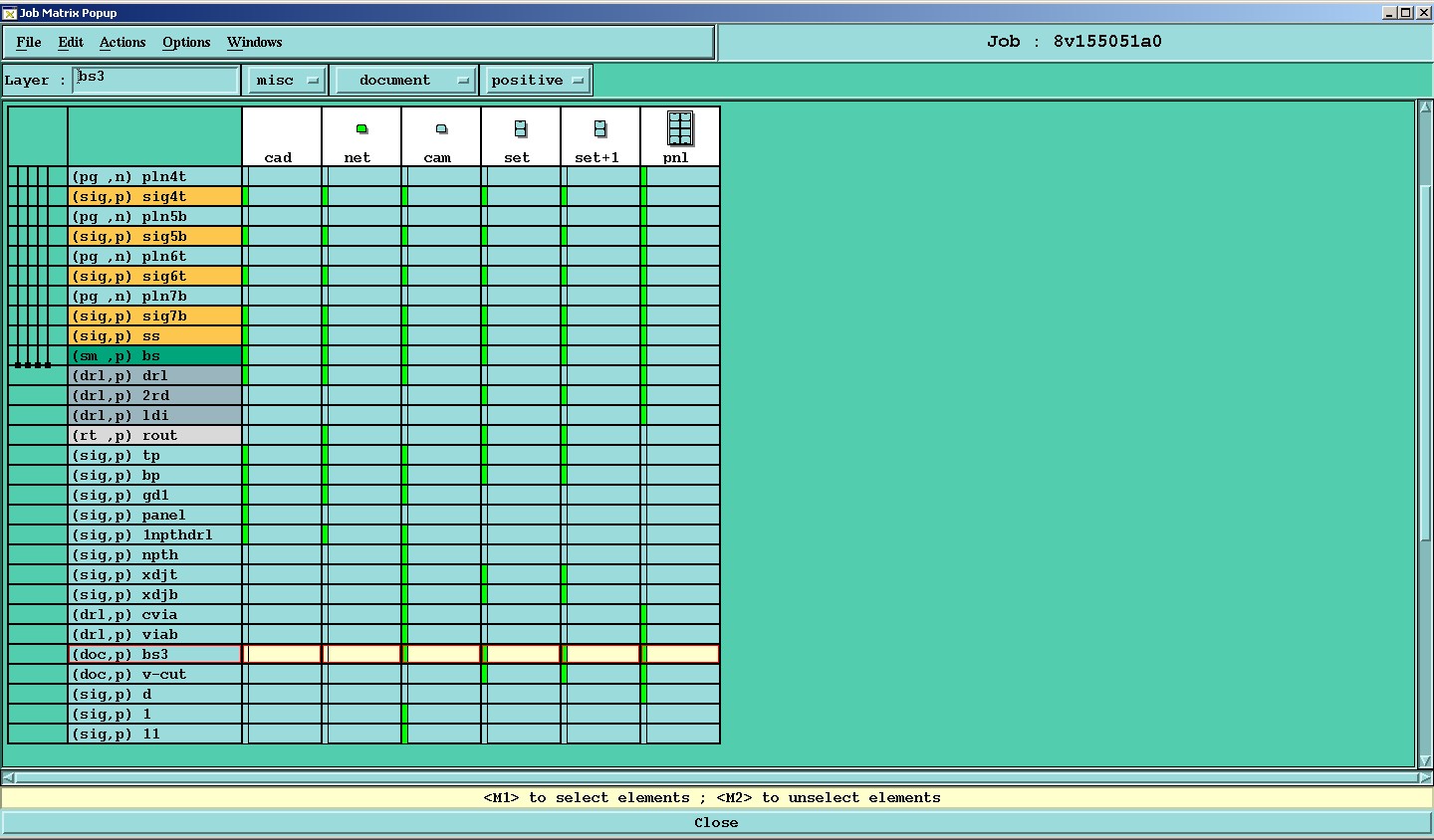Select drill layer viab
Screen dimensions: 1434x840
point(154,634)
